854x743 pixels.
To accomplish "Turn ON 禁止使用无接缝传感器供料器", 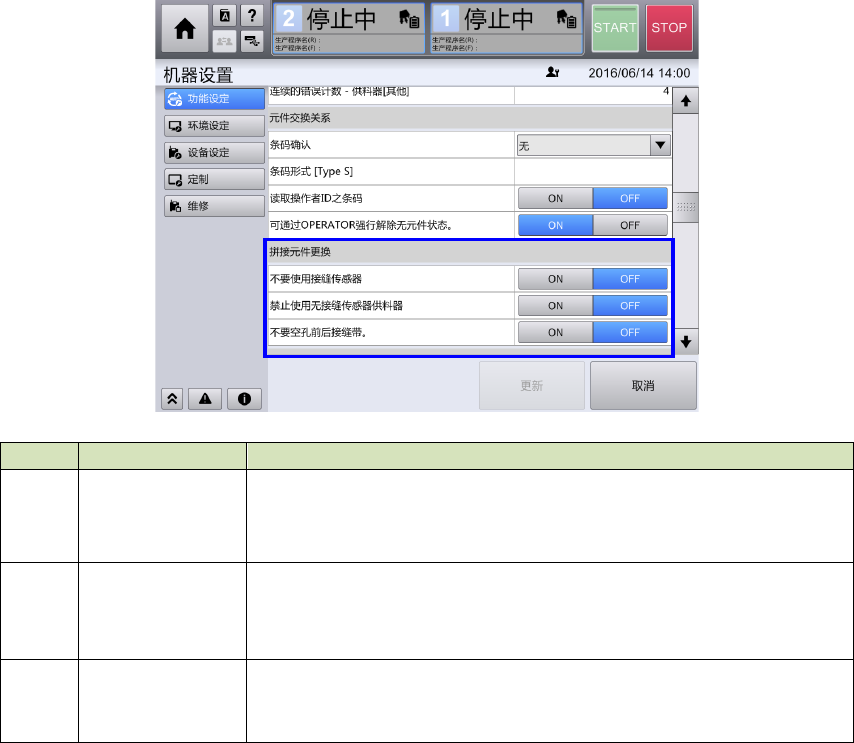I will (556, 306).
